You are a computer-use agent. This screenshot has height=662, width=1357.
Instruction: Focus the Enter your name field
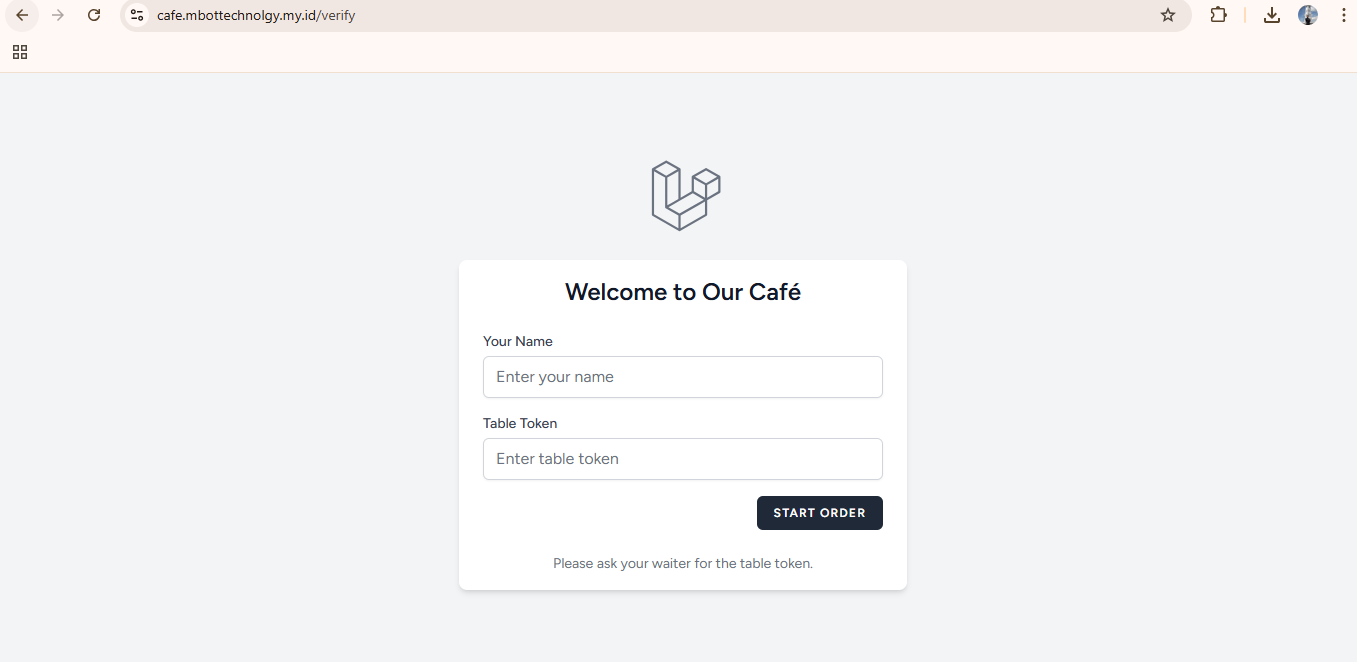(x=683, y=377)
